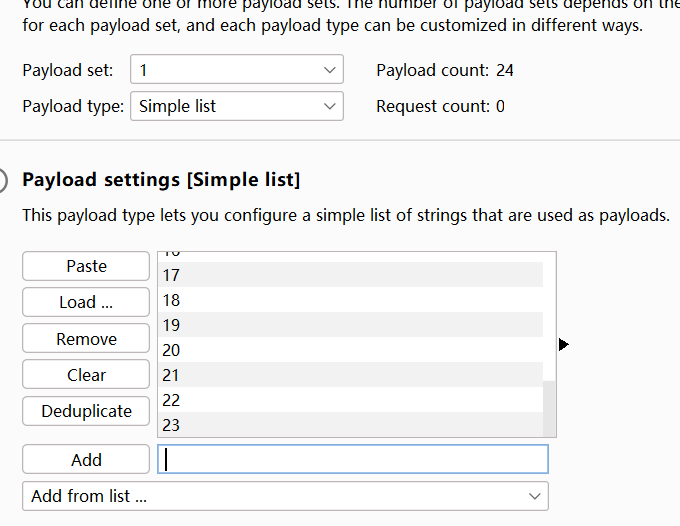Select payload item 21 in the list
This screenshot has width=680, height=526.
(350, 375)
